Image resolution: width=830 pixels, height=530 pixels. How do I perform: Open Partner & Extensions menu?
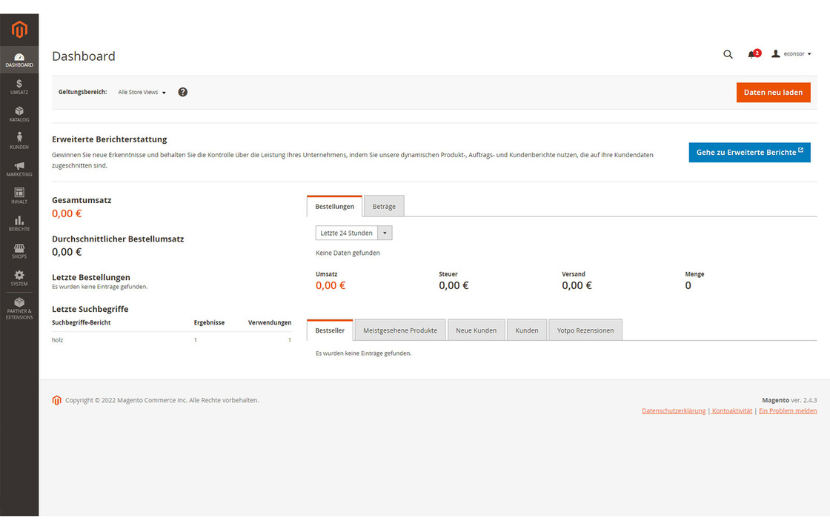[x=19, y=308]
